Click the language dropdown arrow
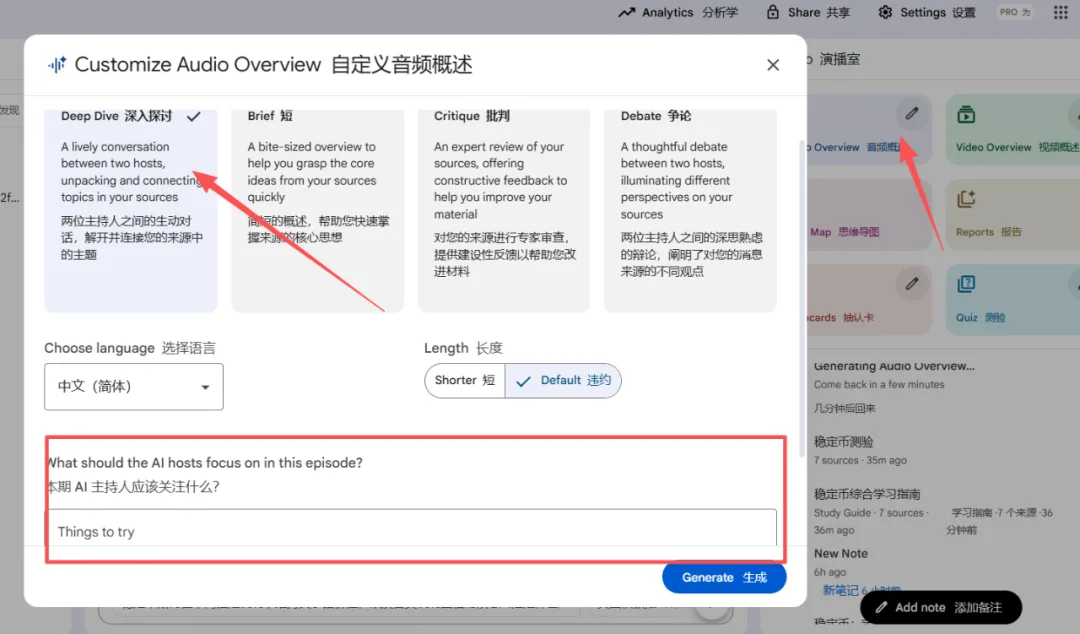1080x634 pixels. click(205, 387)
